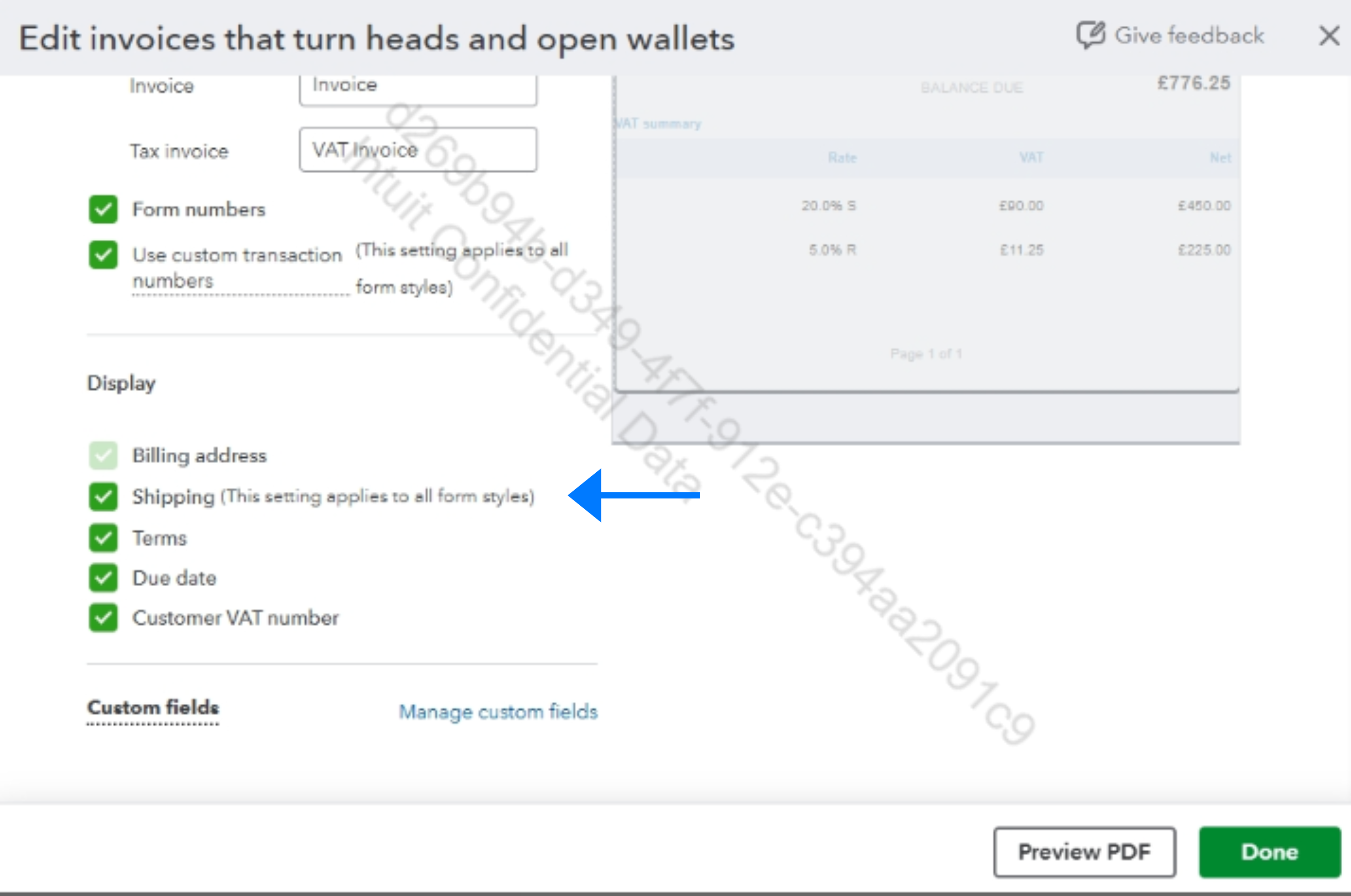This screenshot has height=896, width=1351.
Task: Close the invoice editing dialog
Action: [1329, 36]
